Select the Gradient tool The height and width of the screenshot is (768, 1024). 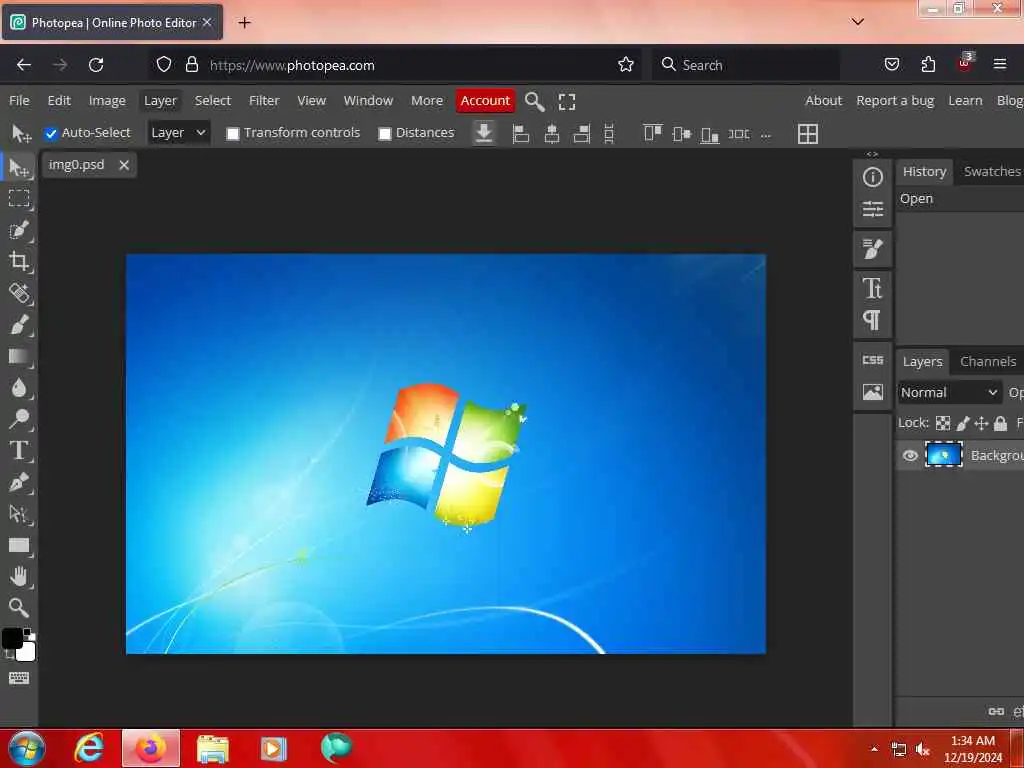[x=19, y=357]
